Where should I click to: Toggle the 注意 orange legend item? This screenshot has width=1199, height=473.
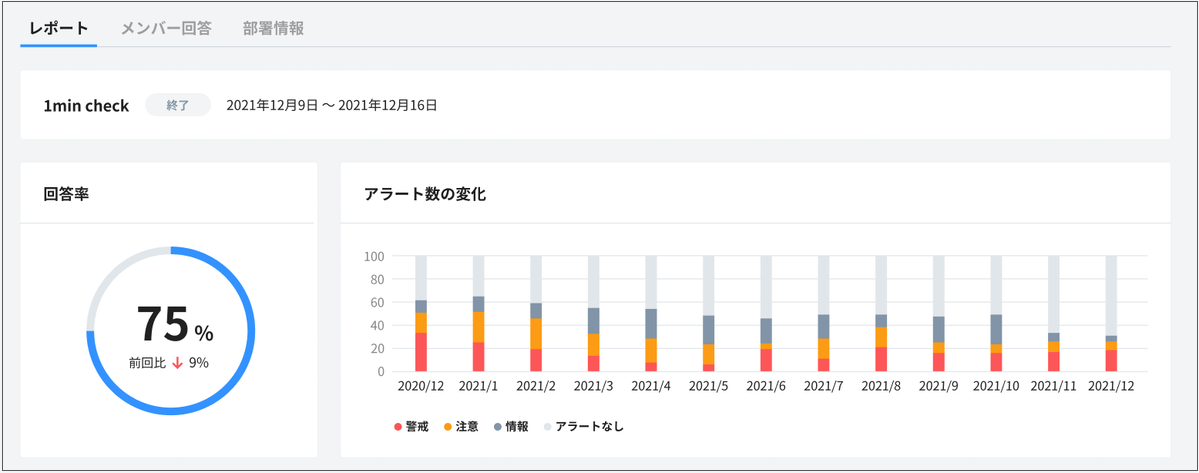click(460, 427)
